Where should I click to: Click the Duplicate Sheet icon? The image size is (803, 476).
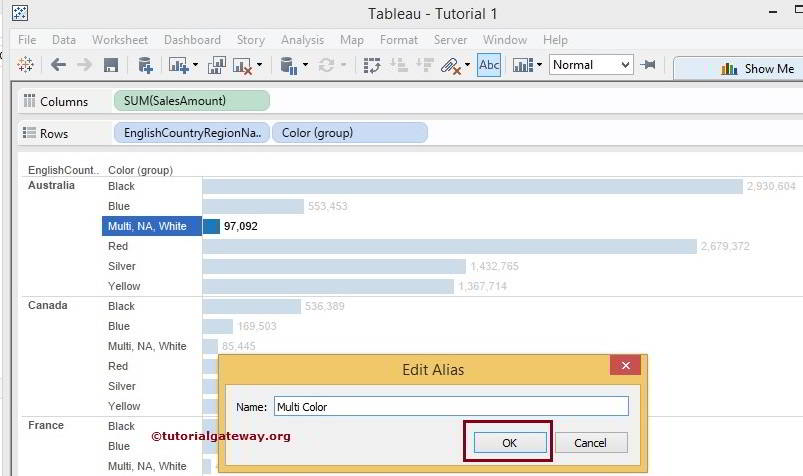click(x=217, y=65)
